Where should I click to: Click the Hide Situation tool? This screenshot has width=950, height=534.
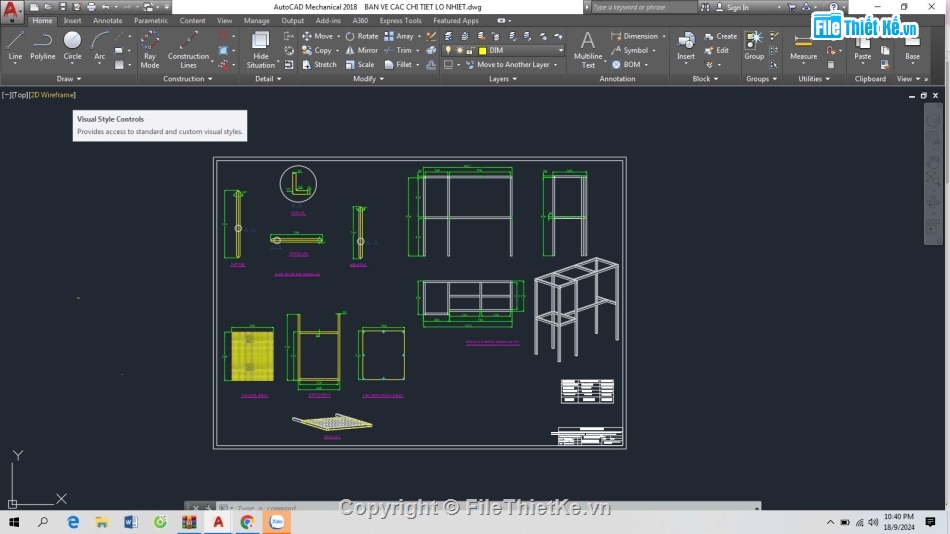261,50
